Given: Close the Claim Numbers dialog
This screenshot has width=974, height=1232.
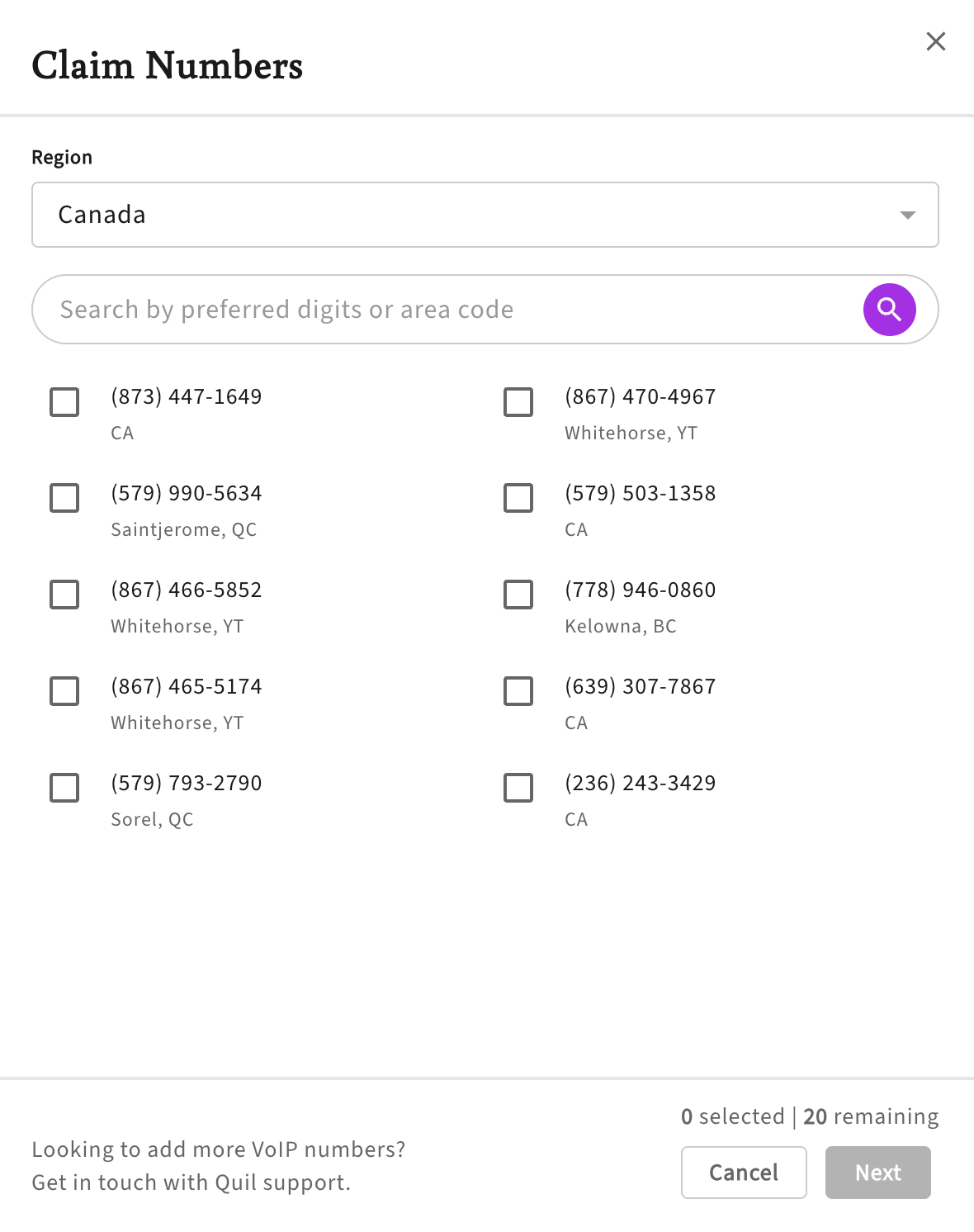Looking at the screenshot, I should pos(935,41).
